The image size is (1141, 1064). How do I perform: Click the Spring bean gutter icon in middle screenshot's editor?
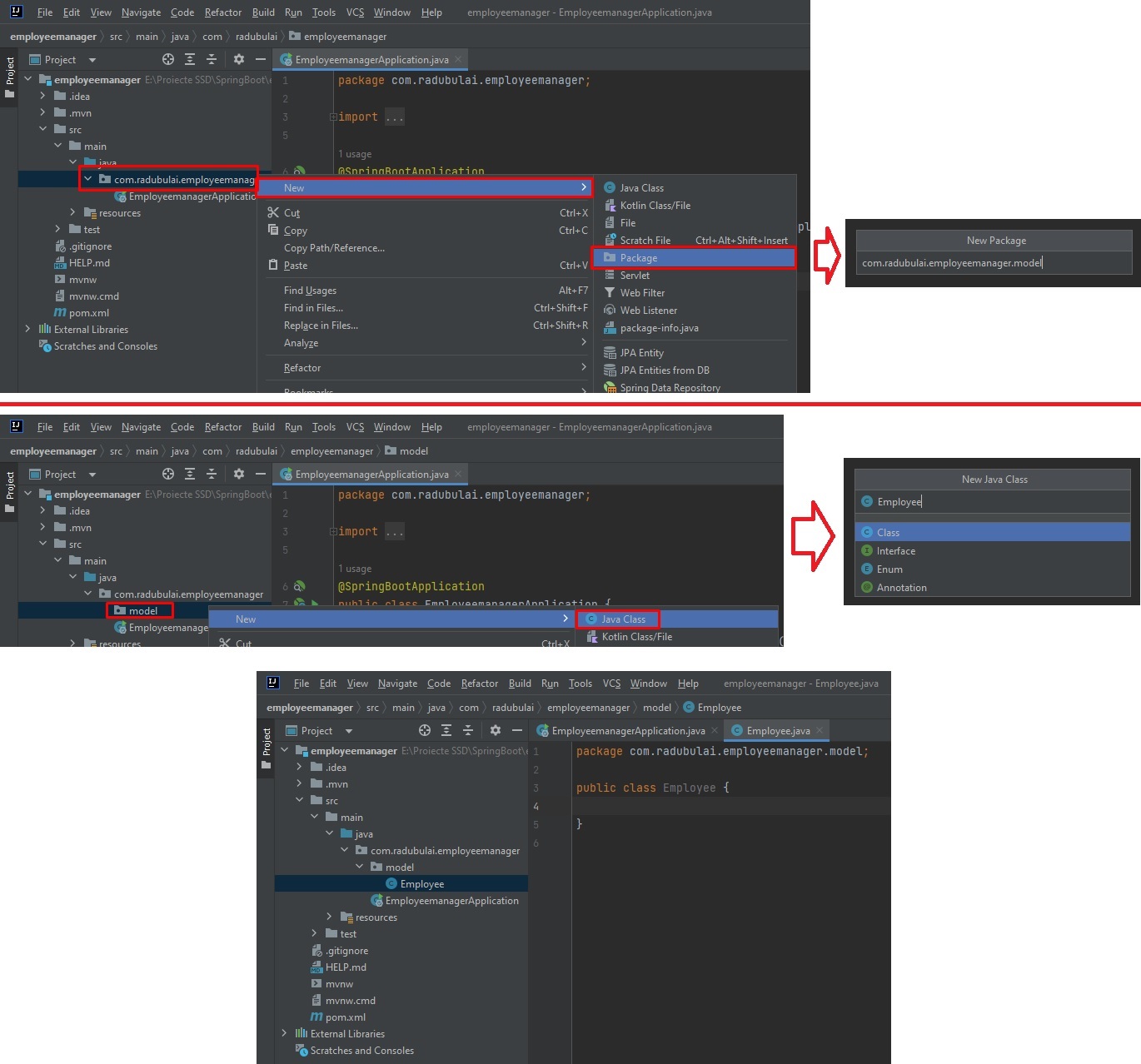299,586
